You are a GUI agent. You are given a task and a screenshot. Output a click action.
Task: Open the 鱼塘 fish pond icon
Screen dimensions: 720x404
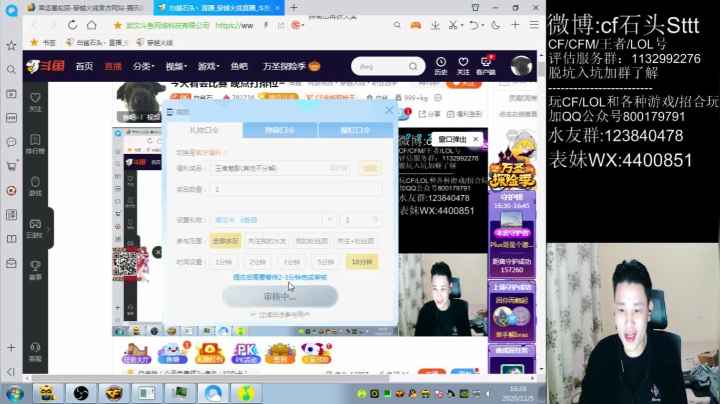pyautogui.click(x=173, y=354)
